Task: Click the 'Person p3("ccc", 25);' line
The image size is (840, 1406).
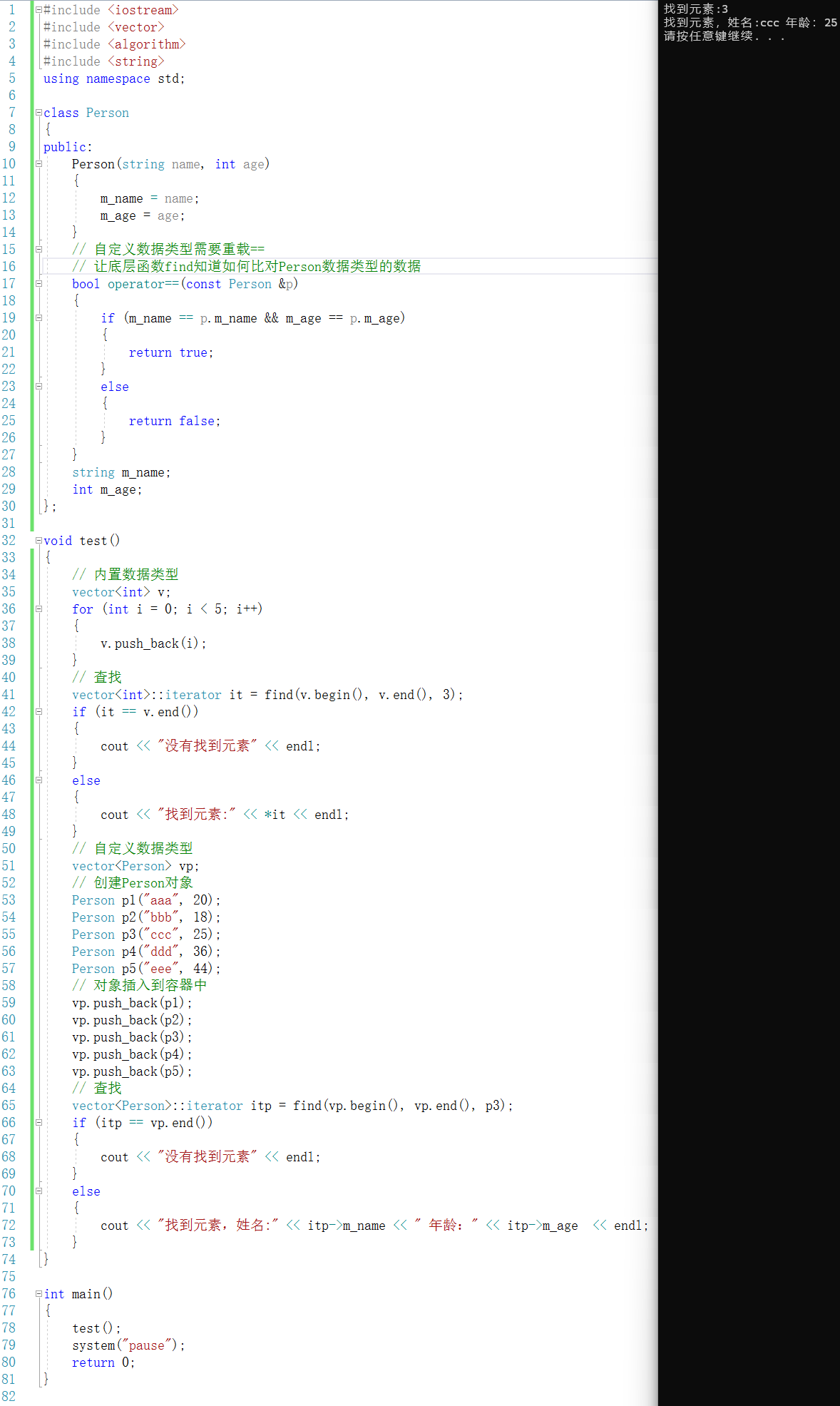Action: tap(146, 934)
